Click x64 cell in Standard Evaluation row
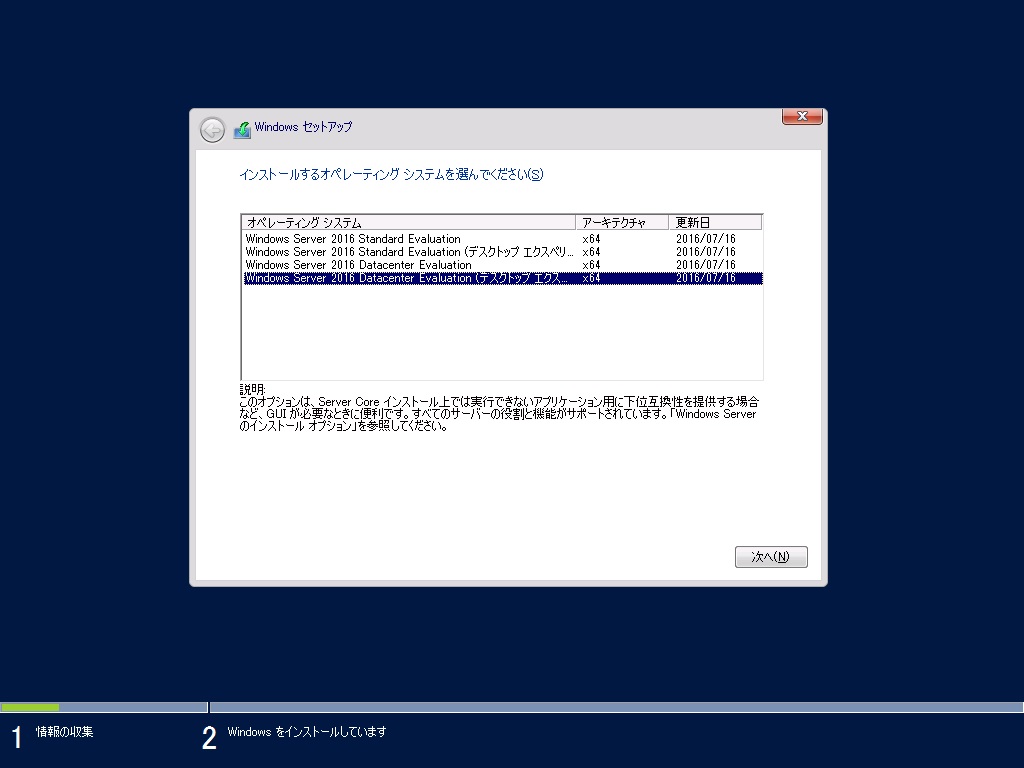Viewport: 1024px width, 768px height. click(x=591, y=239)
